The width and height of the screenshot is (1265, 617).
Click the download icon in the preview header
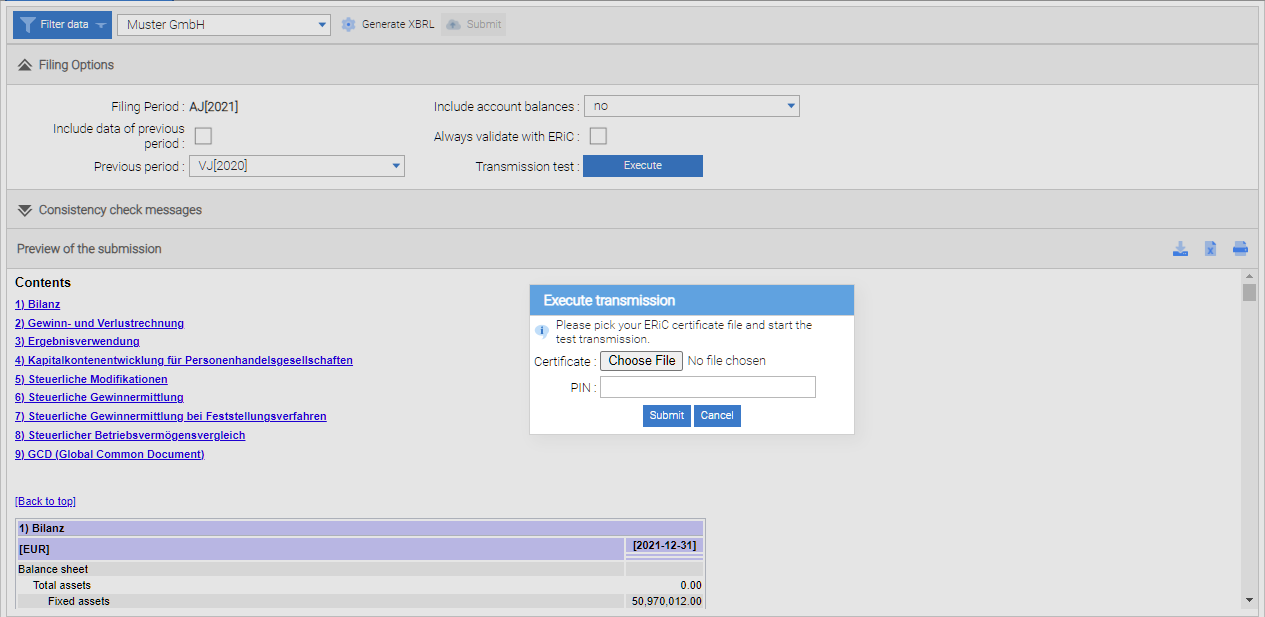pyautogui.click(x=1180, y=249)
